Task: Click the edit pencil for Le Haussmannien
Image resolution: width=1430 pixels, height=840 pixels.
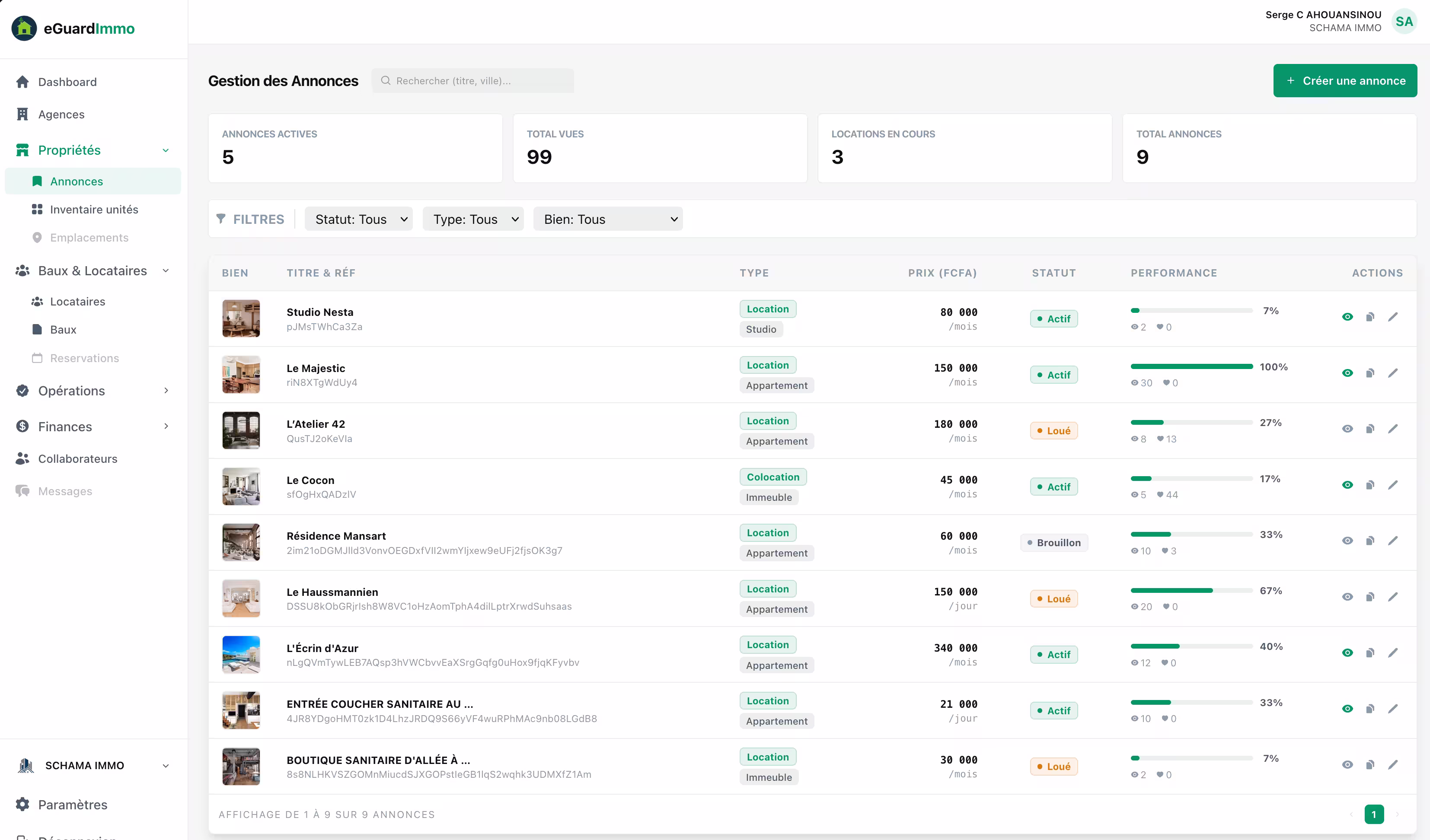Action: coord(1392,597)
